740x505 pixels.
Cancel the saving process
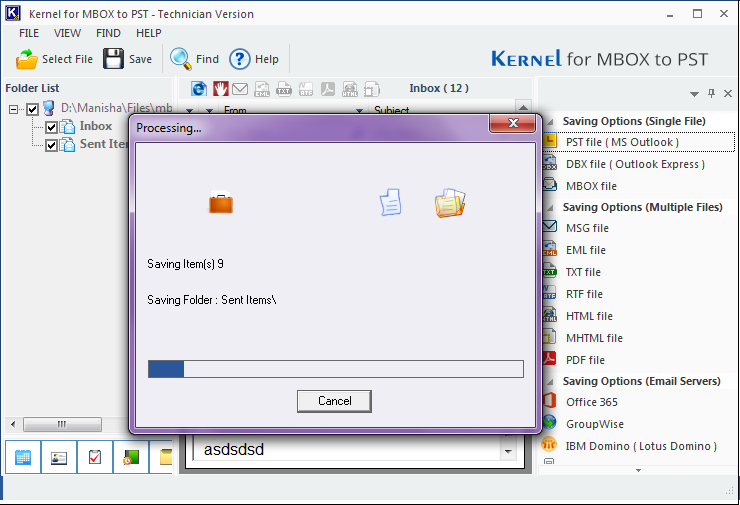point(334,401)
